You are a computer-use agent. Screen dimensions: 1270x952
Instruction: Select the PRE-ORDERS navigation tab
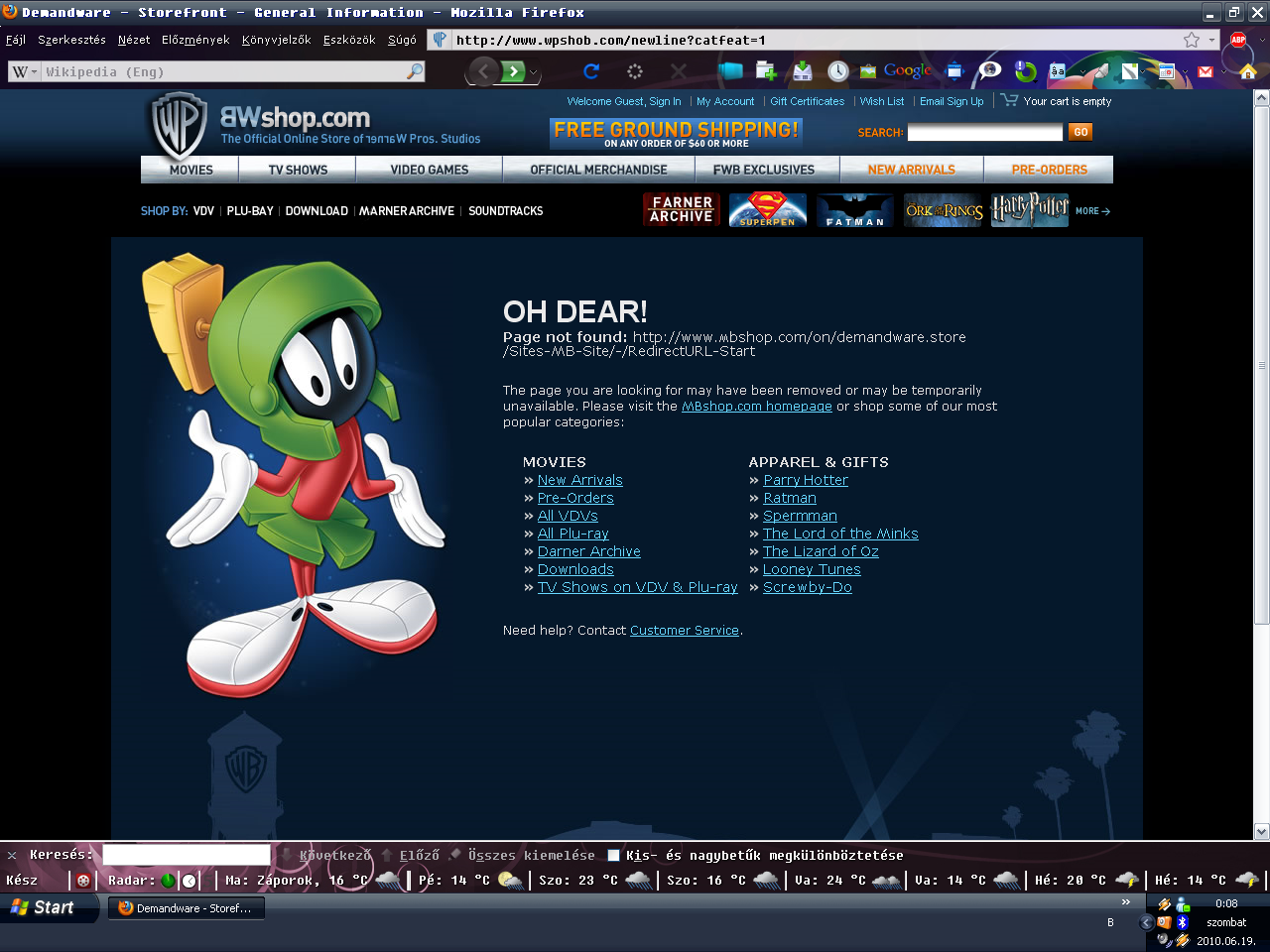pos(1049,170)
